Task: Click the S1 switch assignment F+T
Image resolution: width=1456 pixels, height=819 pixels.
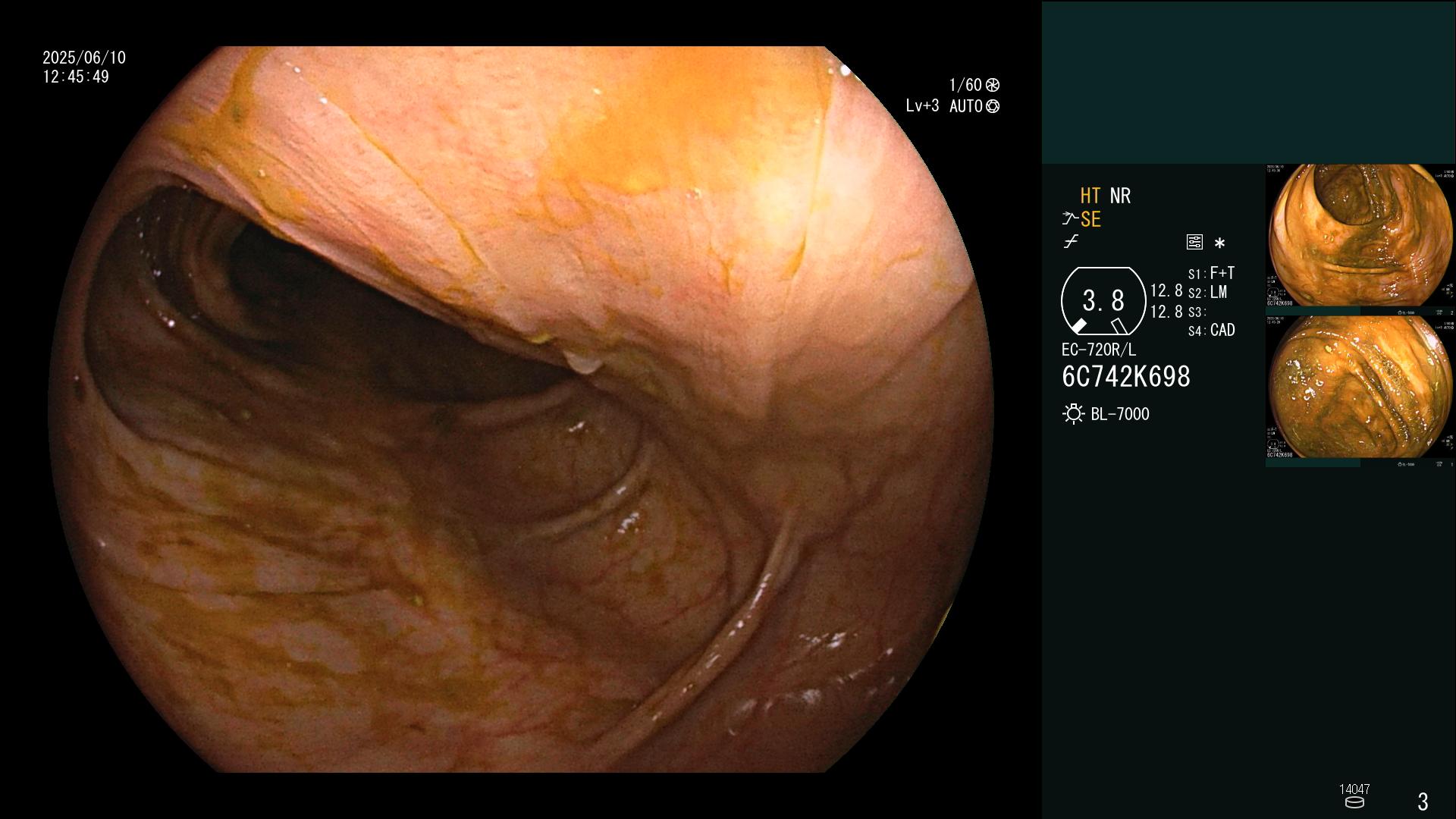Action: pos(1222,272)
